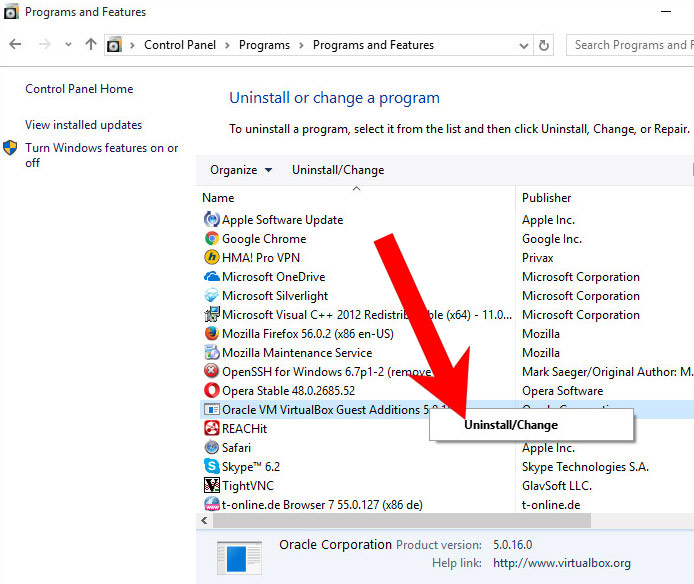
Task: Click the Search Programs and Features field
Action: point(630,45)
